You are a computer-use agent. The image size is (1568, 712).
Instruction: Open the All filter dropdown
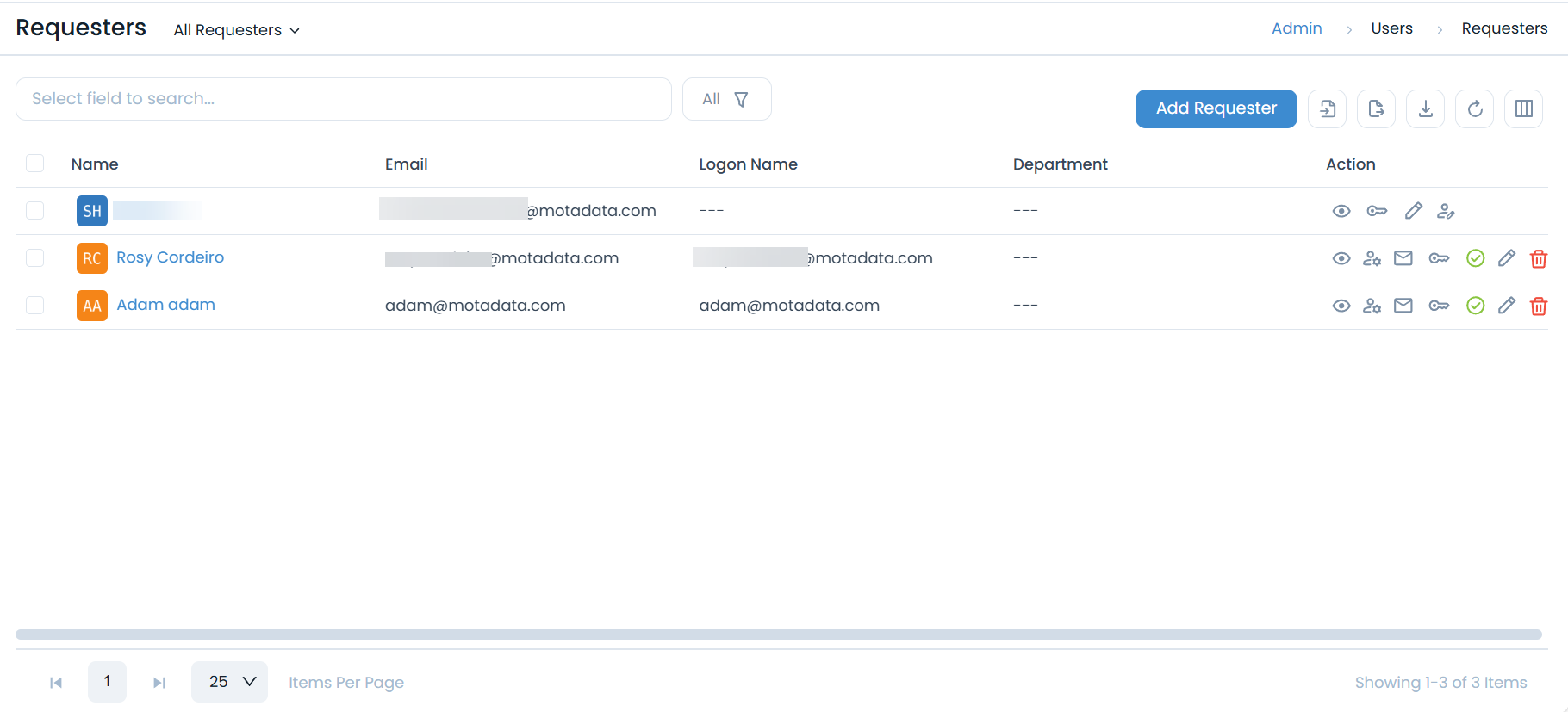[725, 99]
